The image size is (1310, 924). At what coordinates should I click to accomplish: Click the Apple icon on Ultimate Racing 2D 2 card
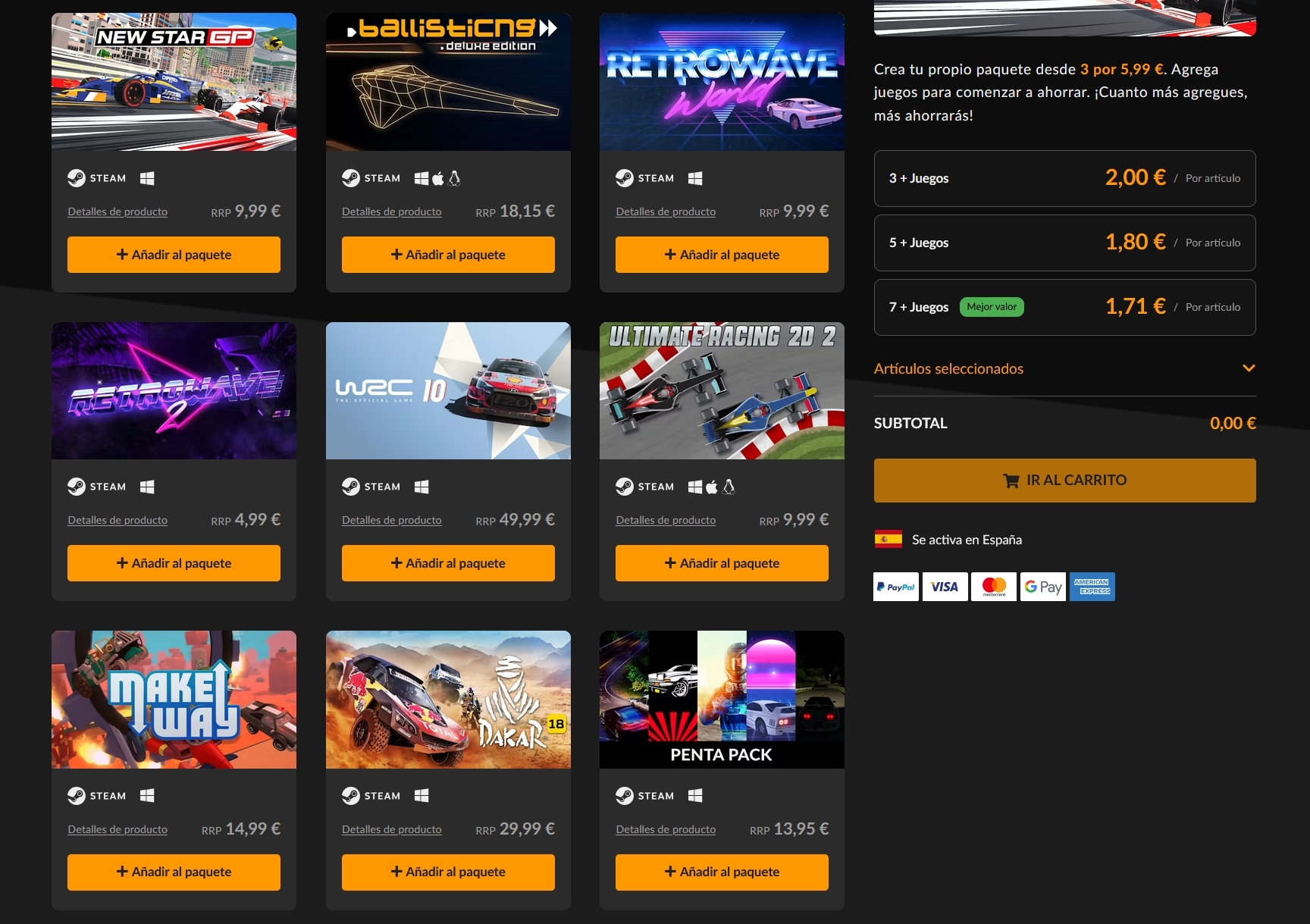click(712, 487)
